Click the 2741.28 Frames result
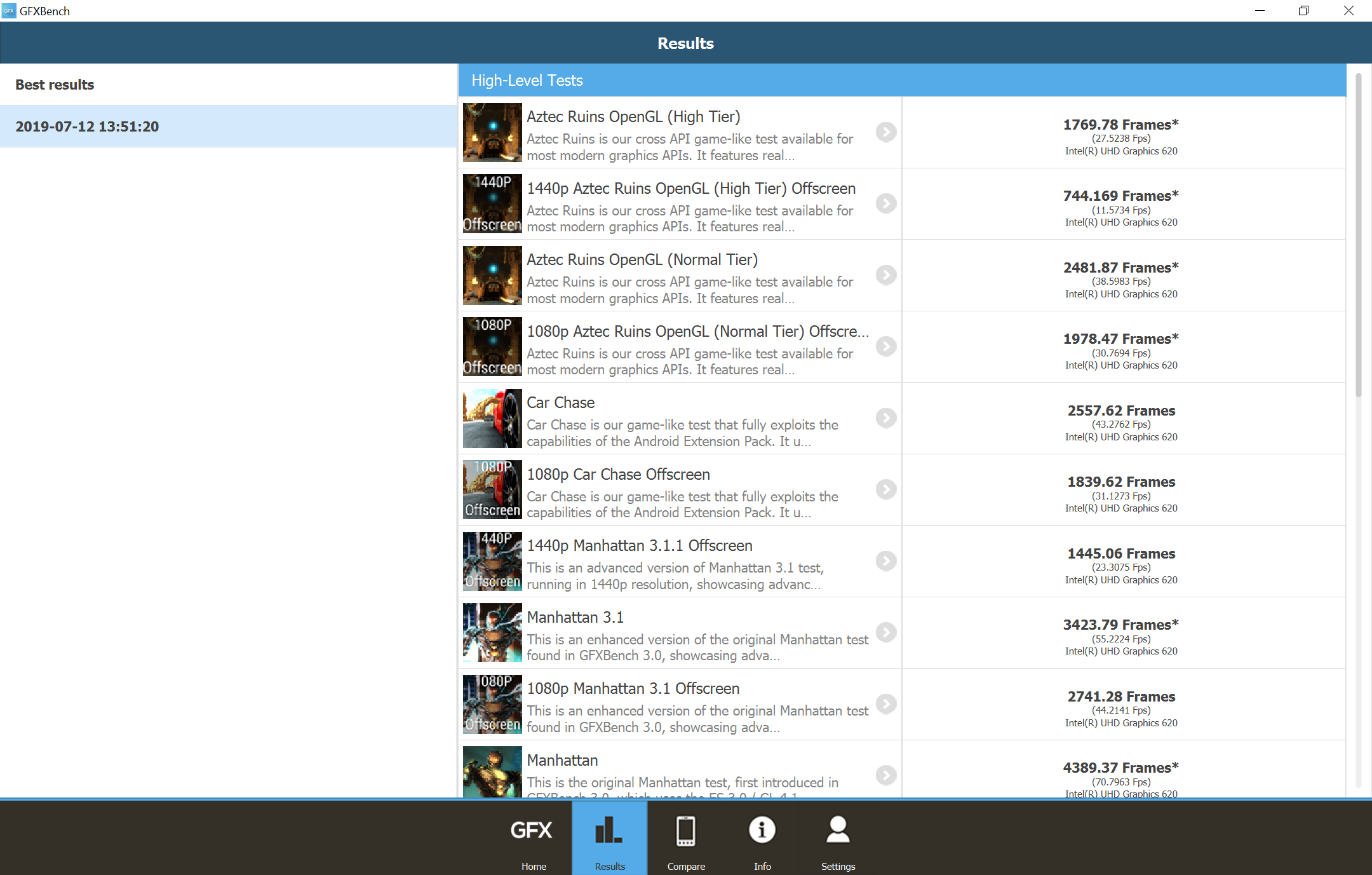The height and width of the screenshot is (875, 1372). click(1121, 696)
